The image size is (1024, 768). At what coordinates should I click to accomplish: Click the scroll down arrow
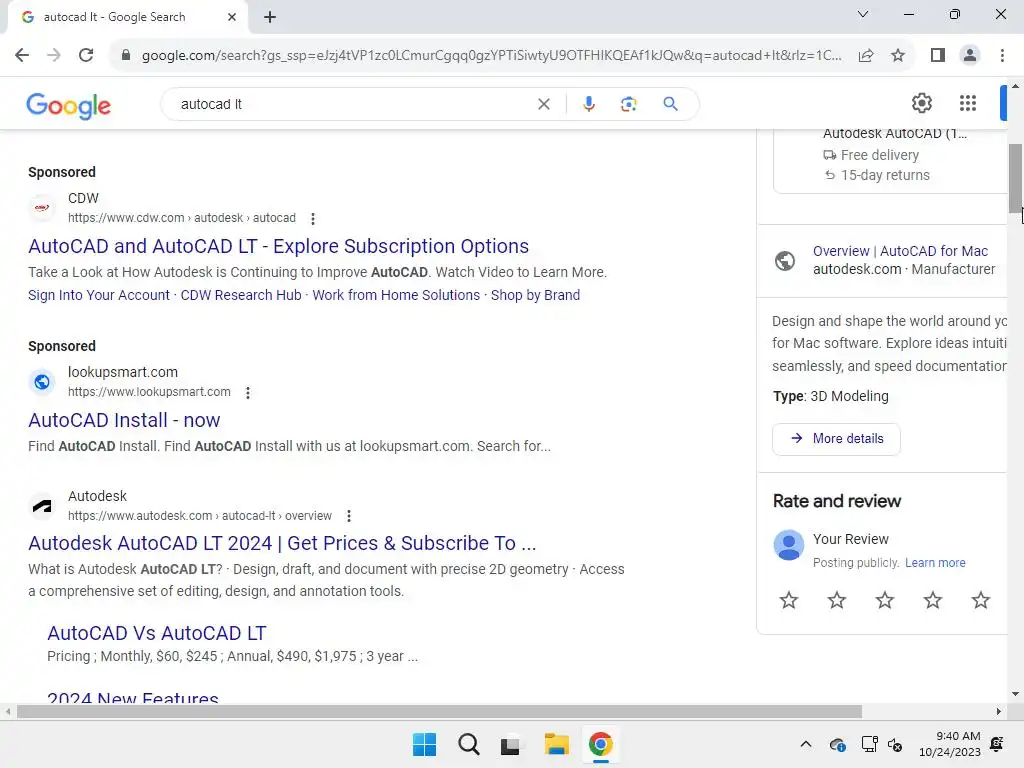(1015, 694)
